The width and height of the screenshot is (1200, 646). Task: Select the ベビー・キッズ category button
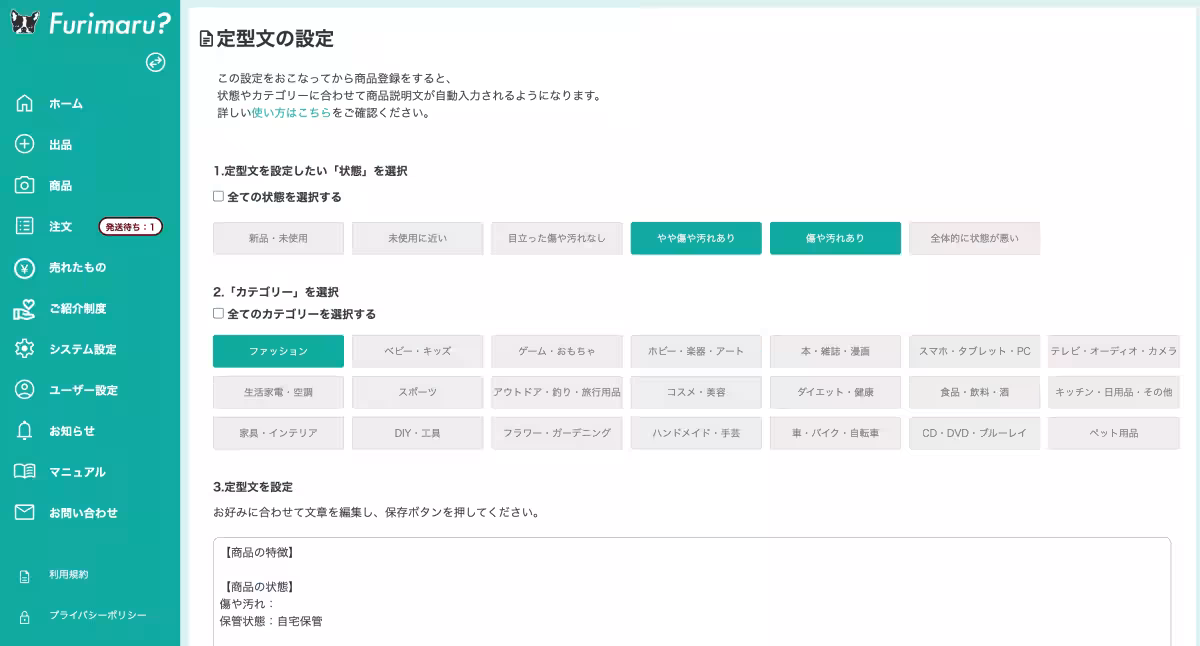click(x=417, y=351)
